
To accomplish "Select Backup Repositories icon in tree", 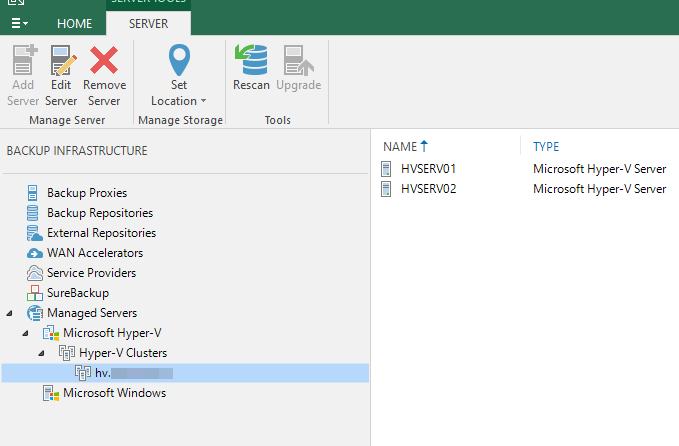I will [32, 213].
